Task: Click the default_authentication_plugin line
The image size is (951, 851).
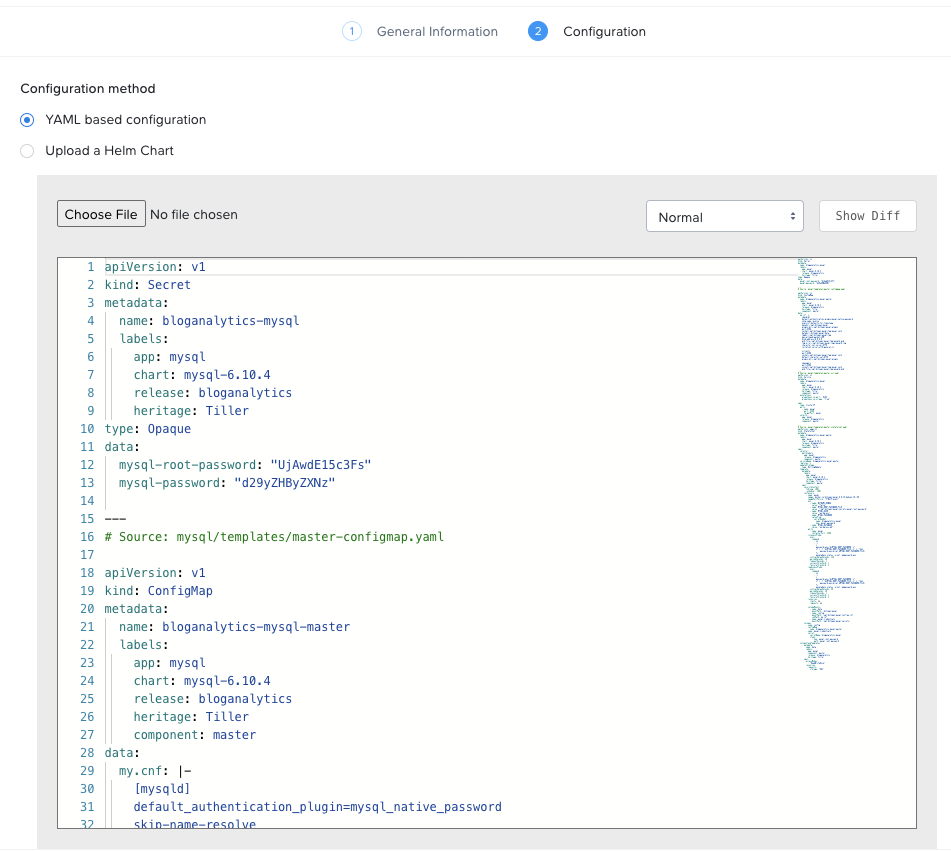Action: point(317,807)
